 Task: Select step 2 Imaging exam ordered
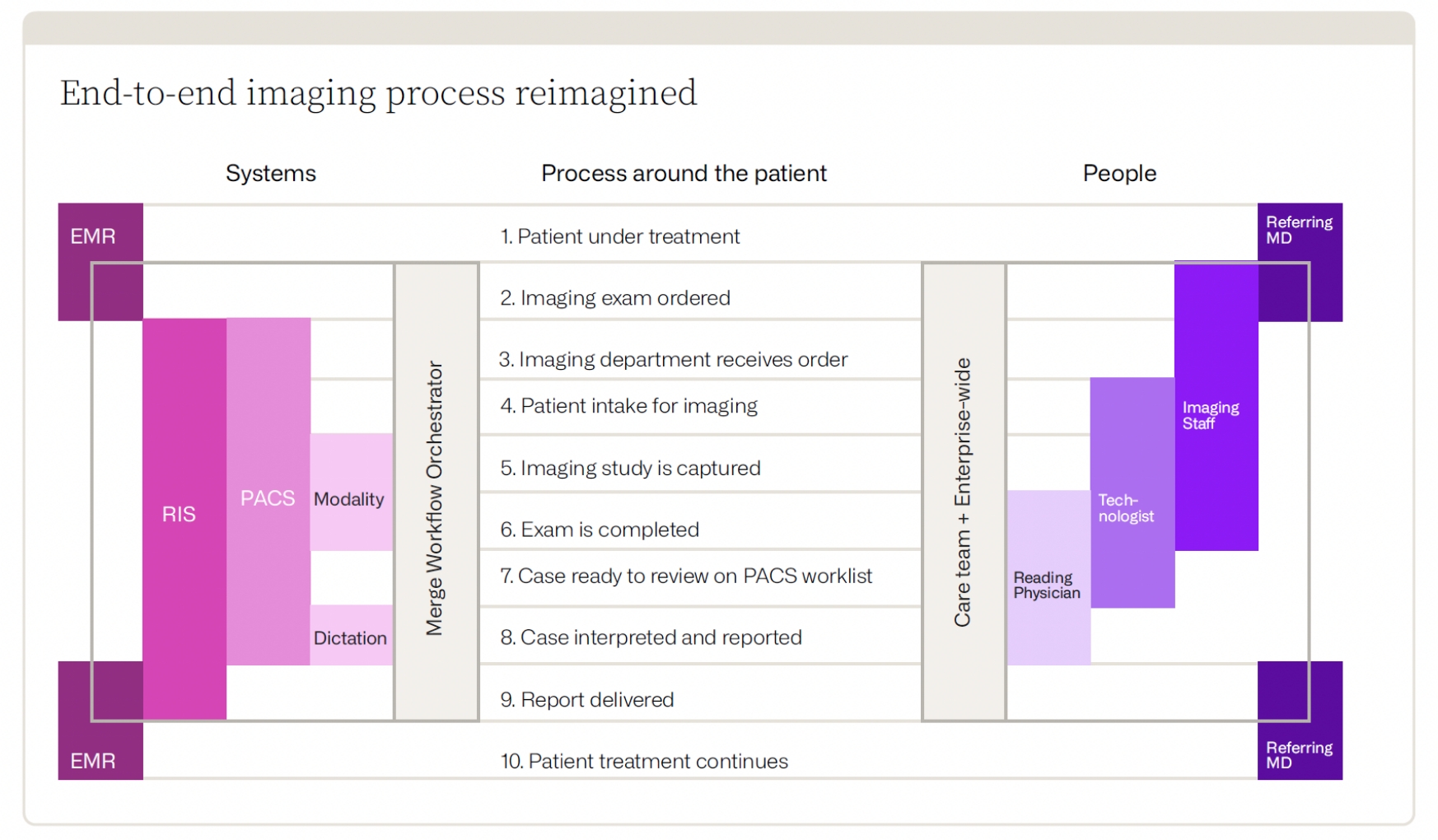[615, 297]
